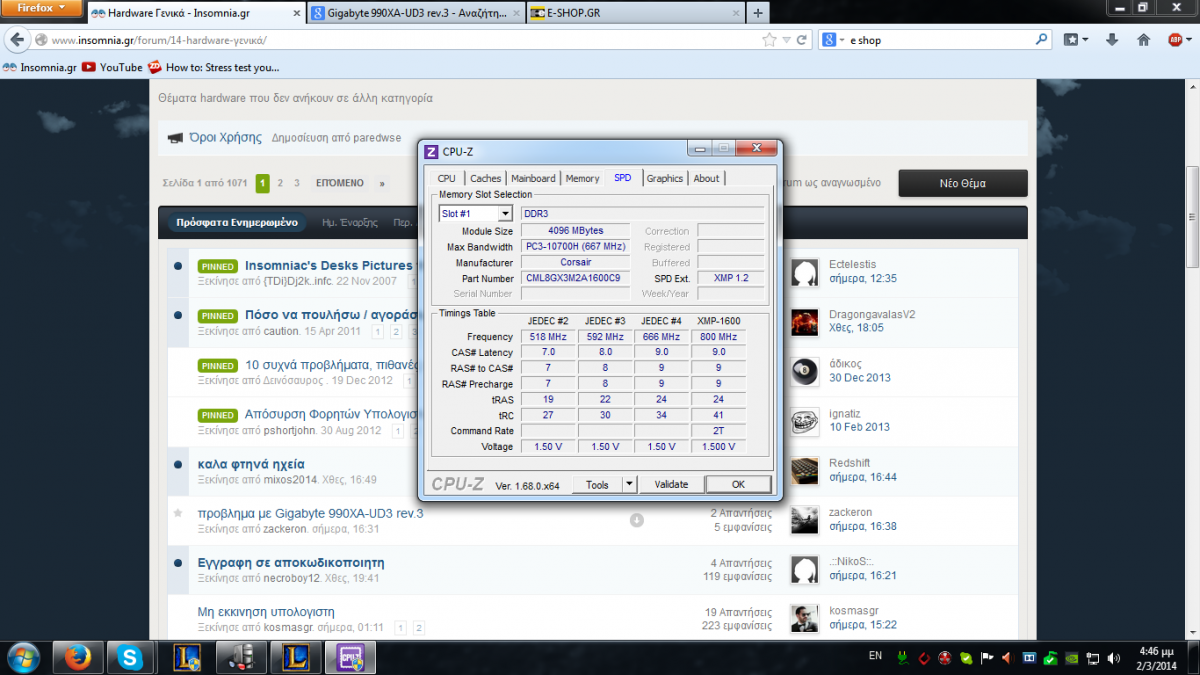1200x675 pixels.
Task: Sort topics by Ημ. Έναρξης
Action: click(349, 222)
